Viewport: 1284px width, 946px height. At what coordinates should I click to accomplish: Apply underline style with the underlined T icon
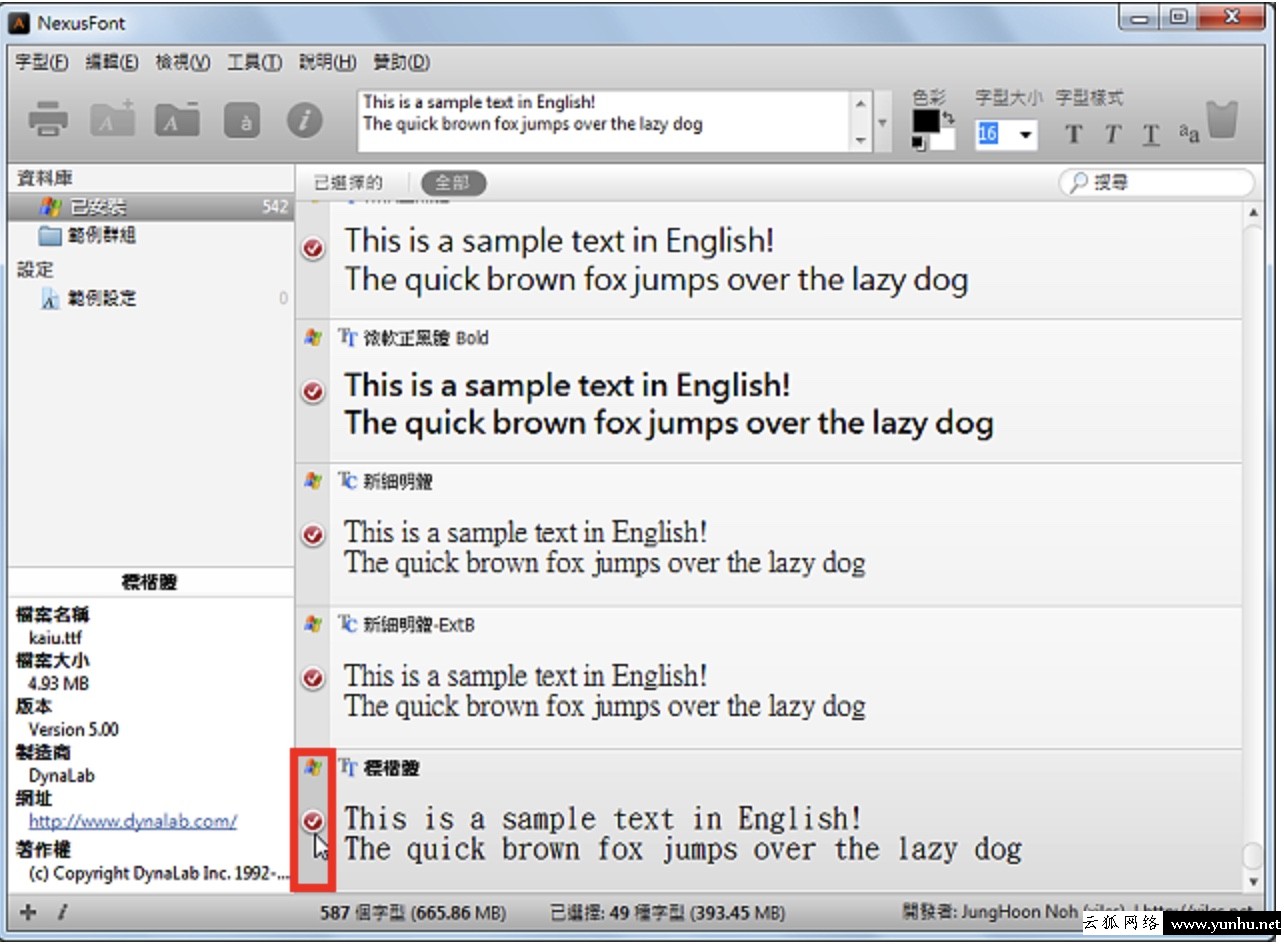click(x=1151, y=135)
